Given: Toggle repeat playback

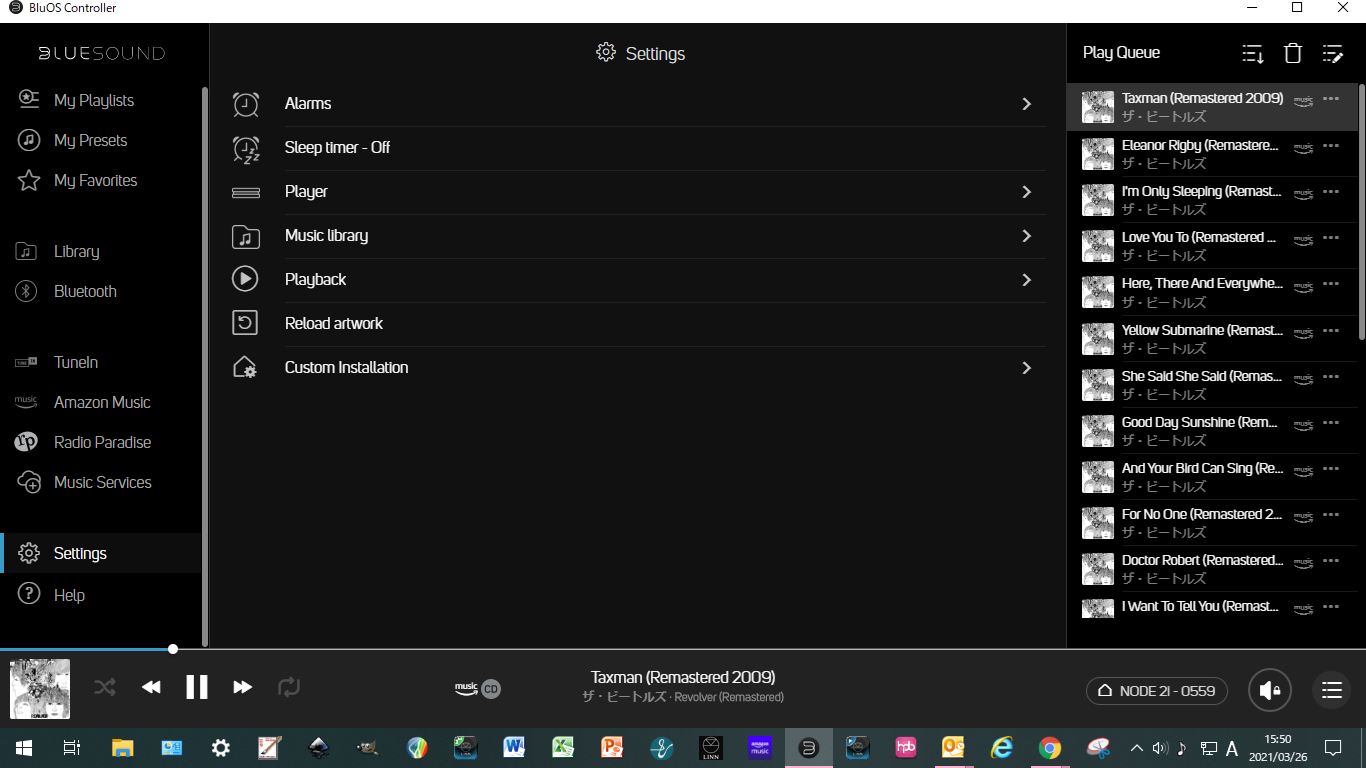Looking at the screenshot, I should (x=288, y=687).
